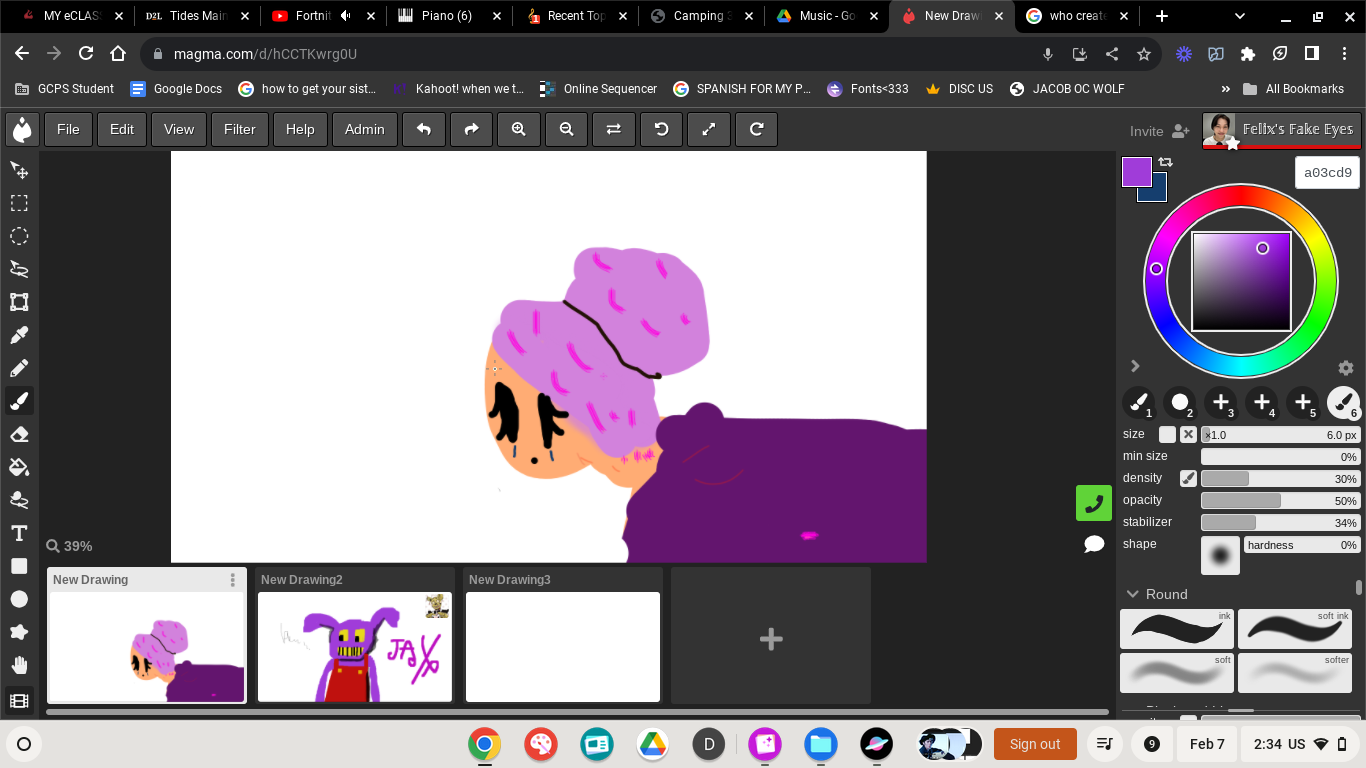Click the Sign out button in shelf
This screenshot has height=768, width=1366.
(1035, 744)
